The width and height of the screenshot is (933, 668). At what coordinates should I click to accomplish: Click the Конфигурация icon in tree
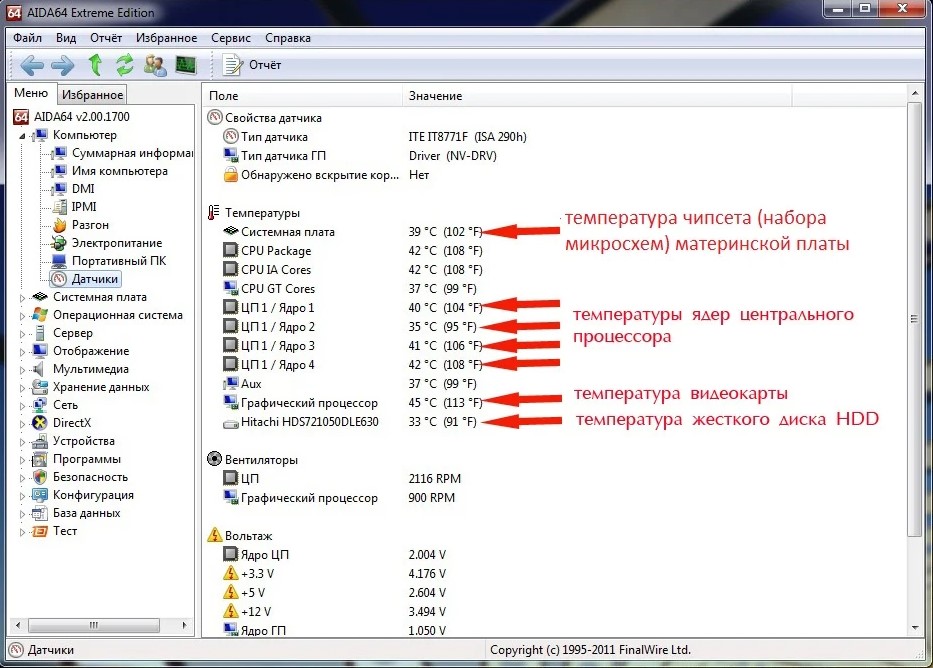40,495
